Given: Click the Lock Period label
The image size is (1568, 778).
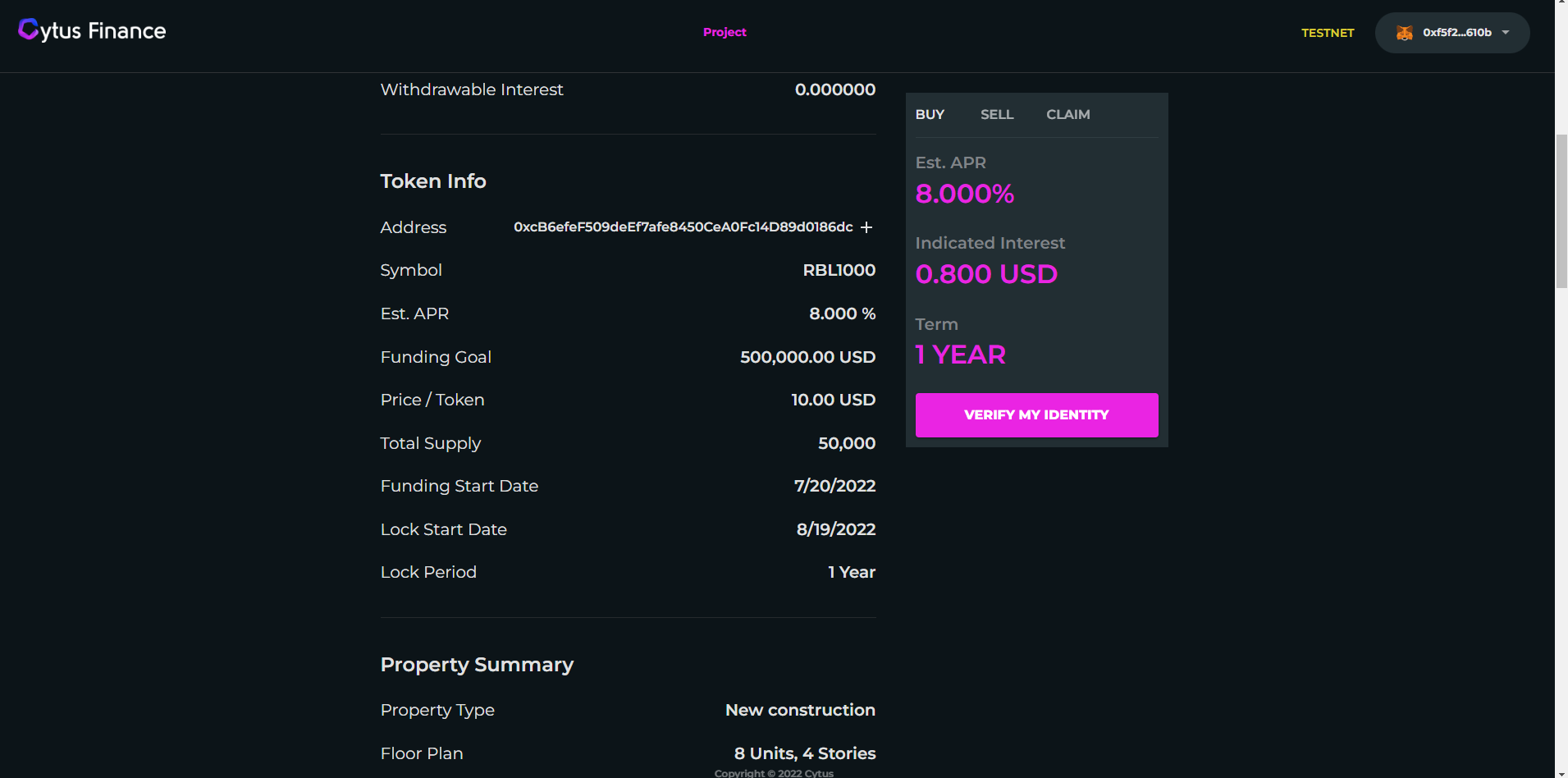Looking at the screenshot, I should click(428, 572).
